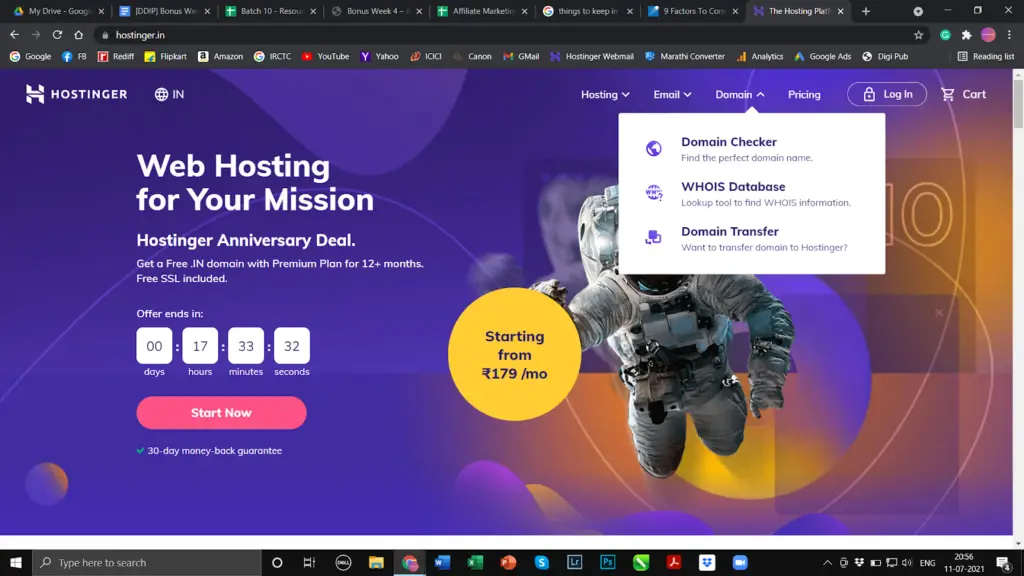The image size is (1024, 576).
Task: Click the Log In button
Action: [x=887, y=94]
